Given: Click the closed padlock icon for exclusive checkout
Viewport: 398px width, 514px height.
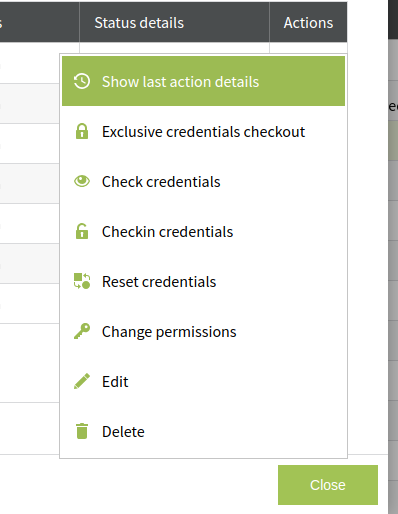Looking at the screenshot, I should coord(82,131).
